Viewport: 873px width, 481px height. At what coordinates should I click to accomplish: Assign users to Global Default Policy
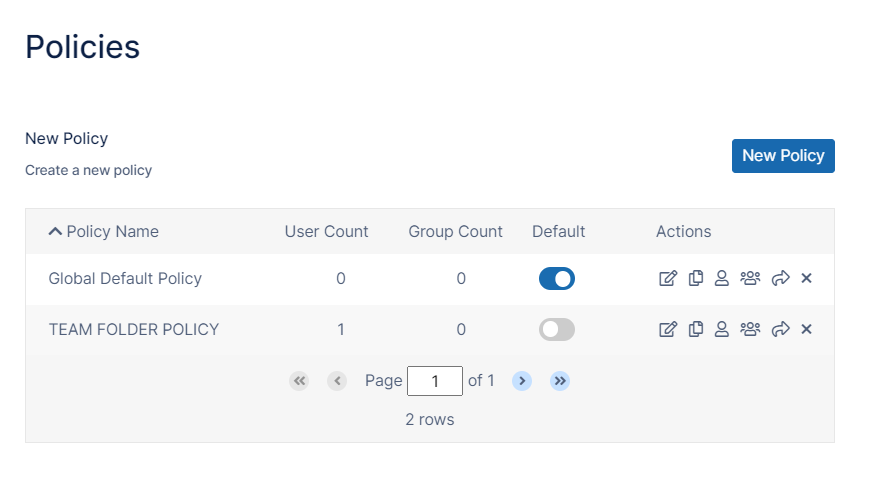pyautogui.click(x=721, y=278)
